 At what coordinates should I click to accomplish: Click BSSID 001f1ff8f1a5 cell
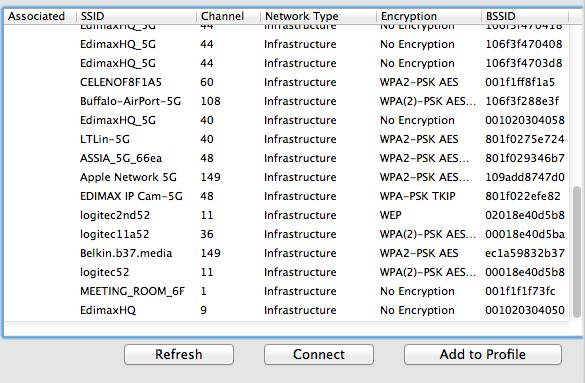(520, 82)
